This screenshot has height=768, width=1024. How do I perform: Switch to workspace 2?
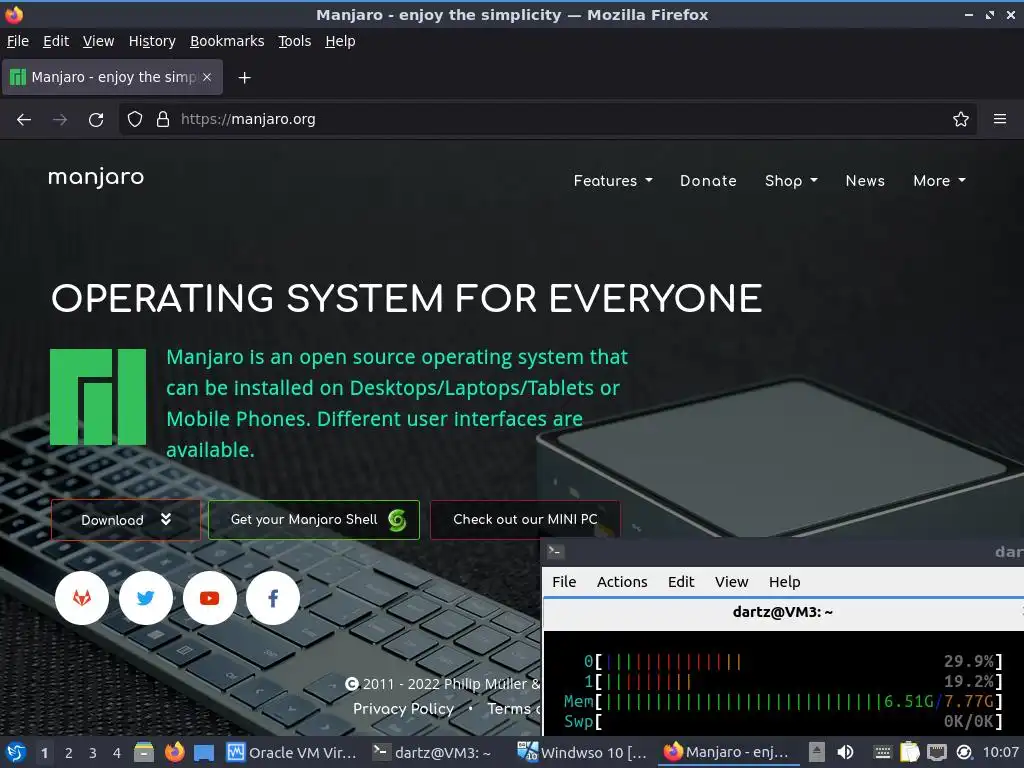pos(69,753)
